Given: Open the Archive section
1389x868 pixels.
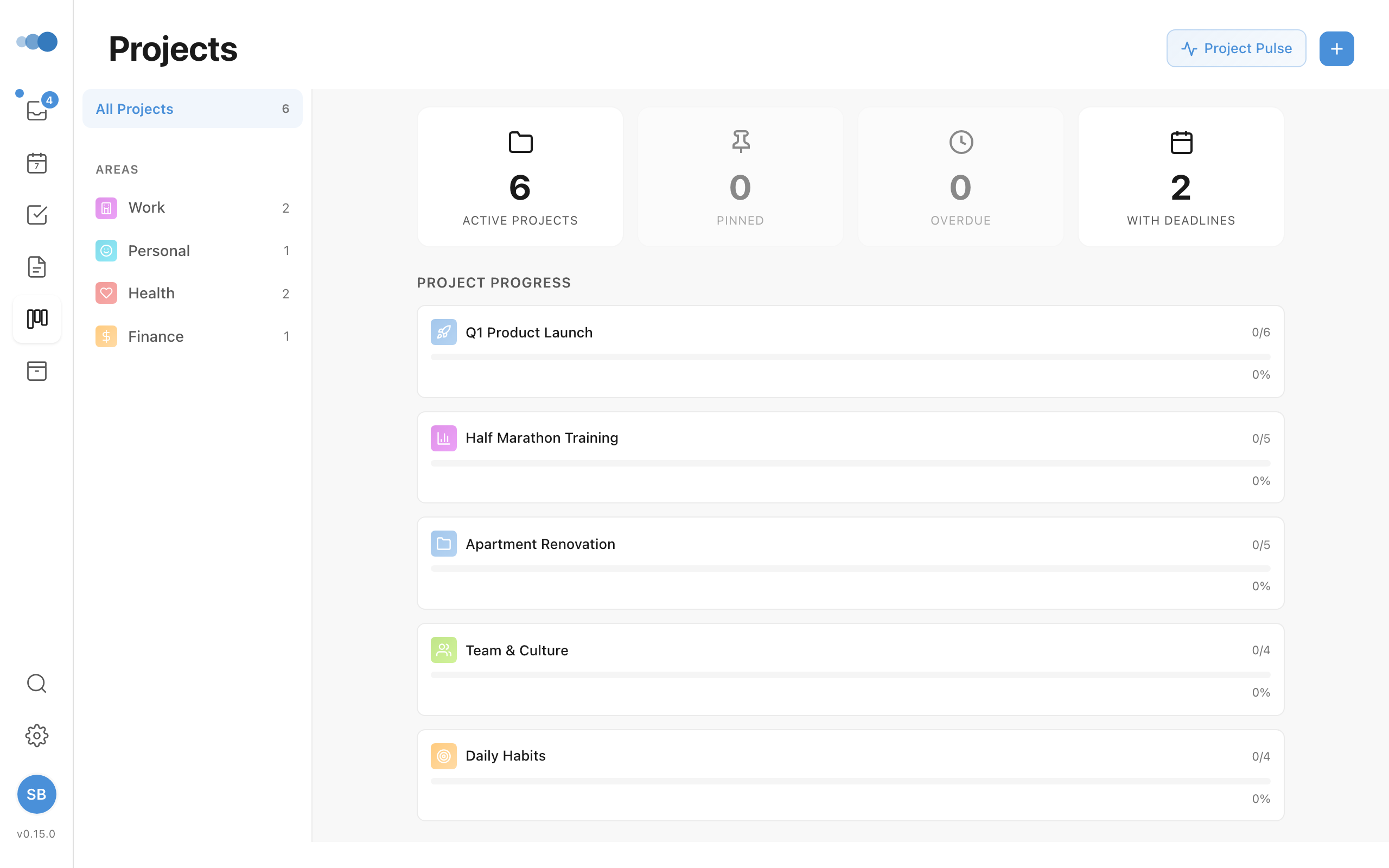Looking at the screenshot, I should pyautogui.click(x=37, y=371).
